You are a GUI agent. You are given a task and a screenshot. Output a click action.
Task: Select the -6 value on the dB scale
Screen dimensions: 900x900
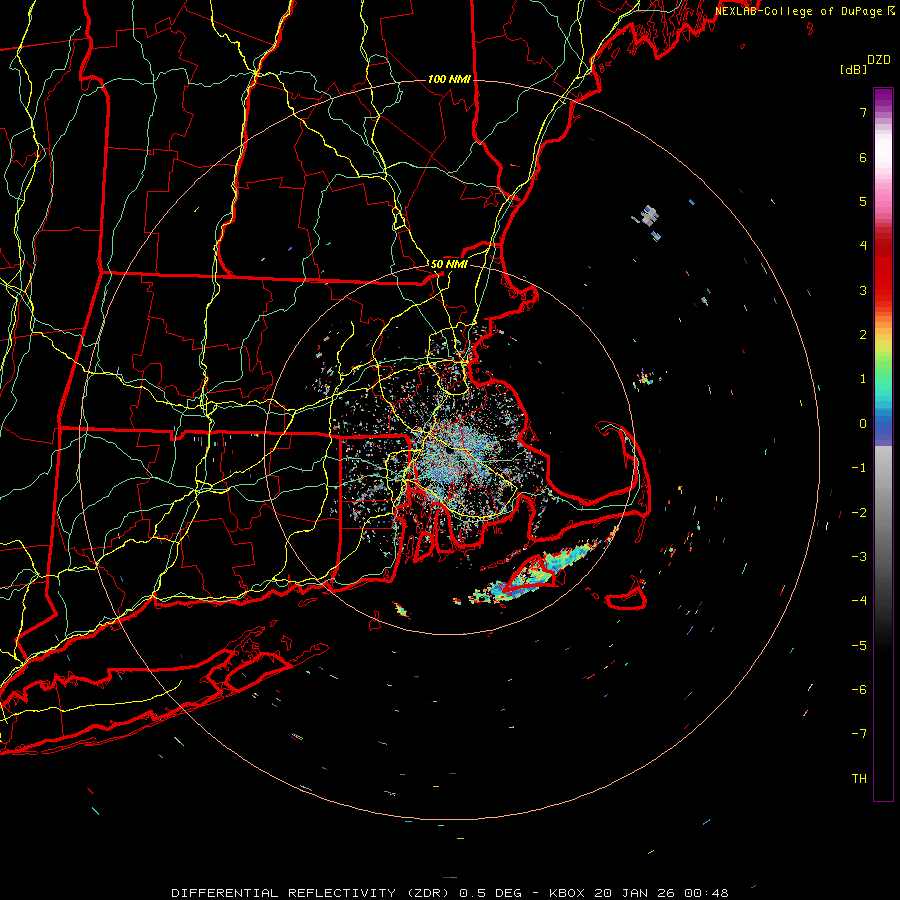coord(859,689)
